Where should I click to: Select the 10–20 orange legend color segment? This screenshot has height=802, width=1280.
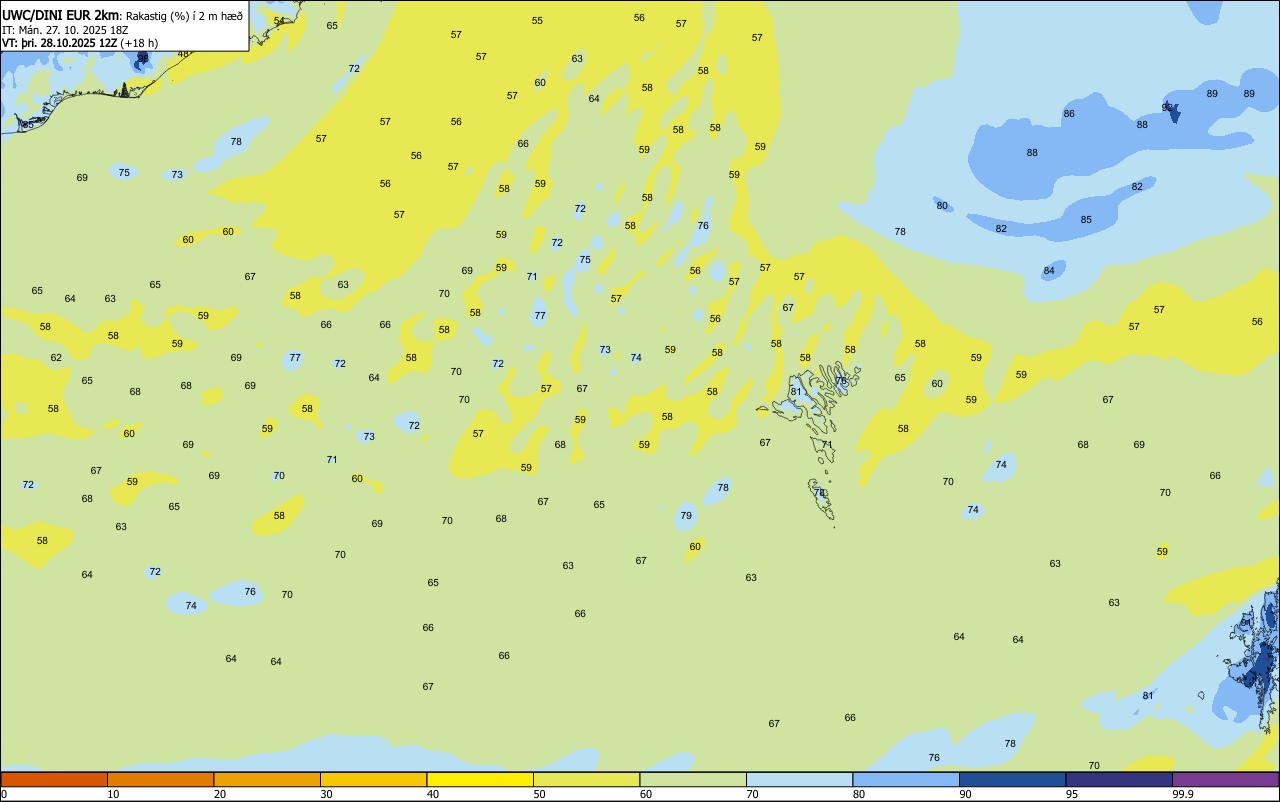(160, 779)
